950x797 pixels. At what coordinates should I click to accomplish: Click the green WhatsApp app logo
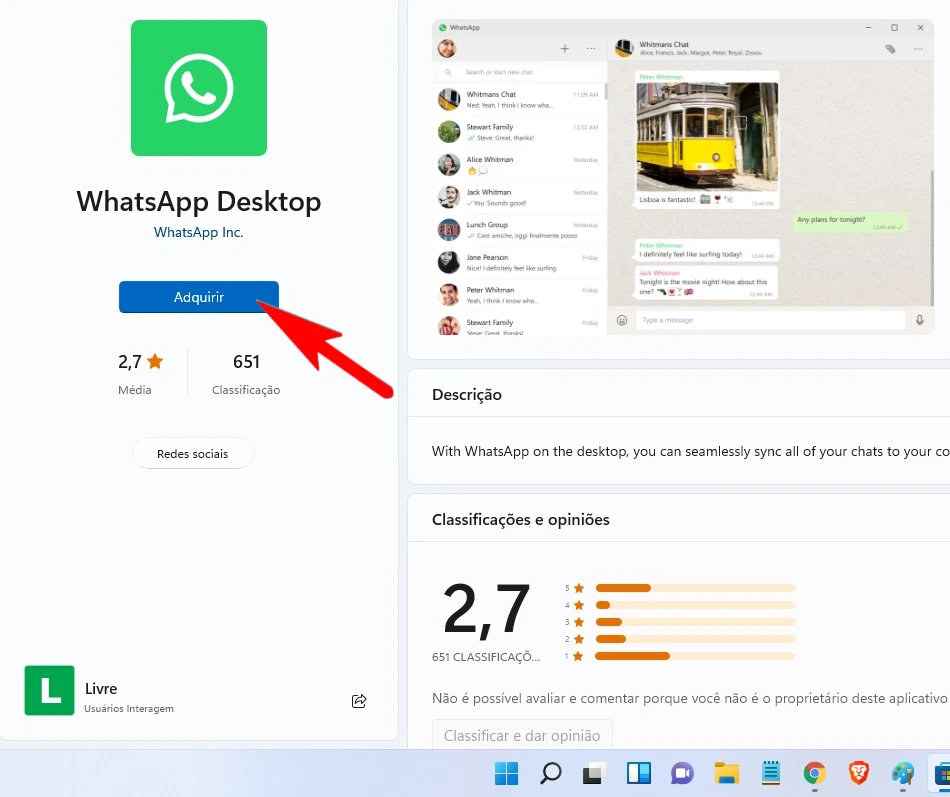pyautogui.click(x=199, y=88)
